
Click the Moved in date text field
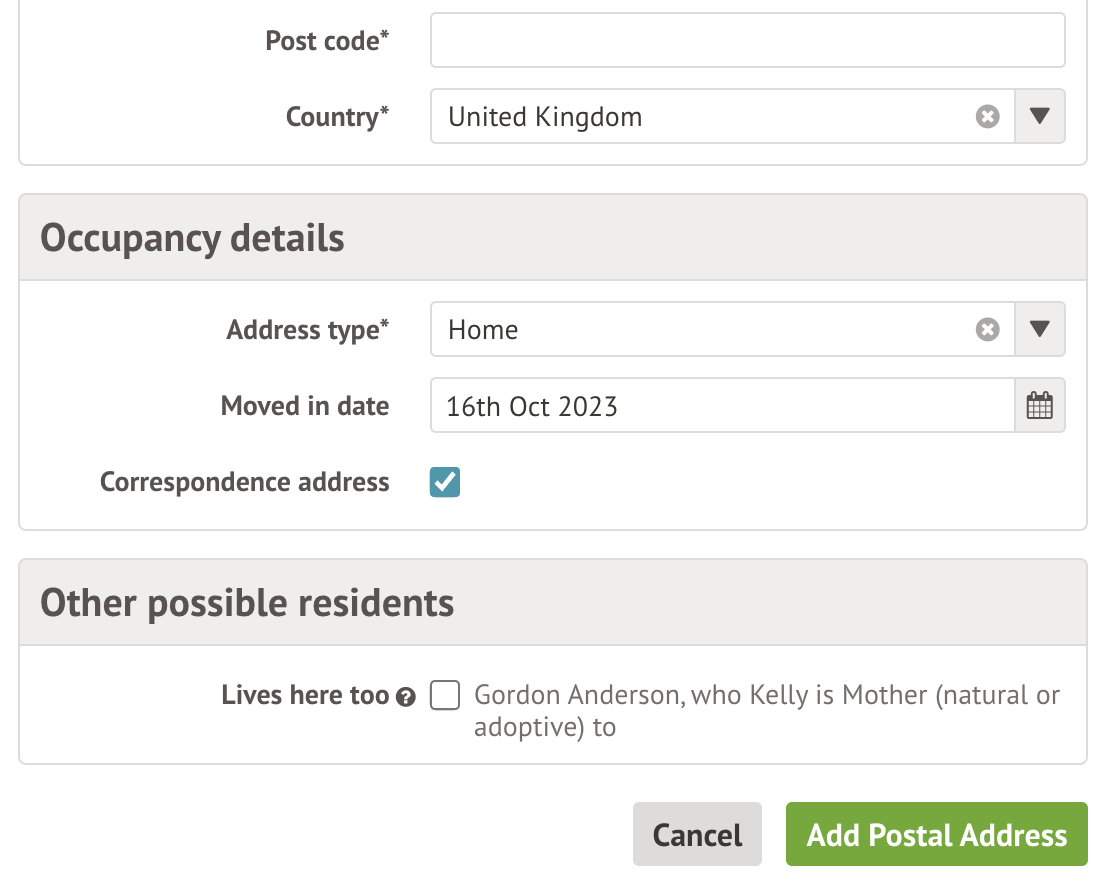tap(720, 406)
